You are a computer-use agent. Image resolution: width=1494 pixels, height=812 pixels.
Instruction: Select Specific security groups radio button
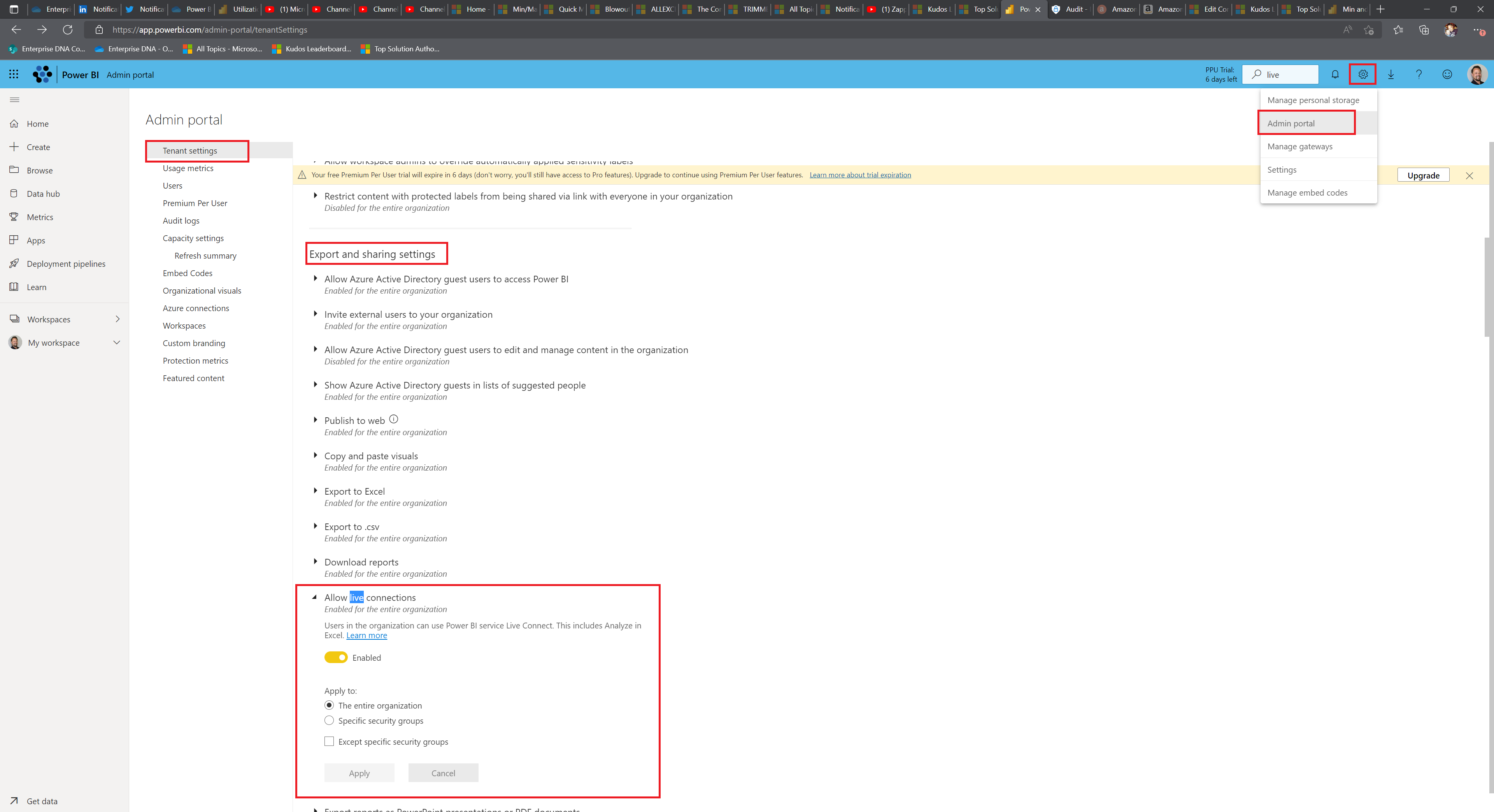329,721
